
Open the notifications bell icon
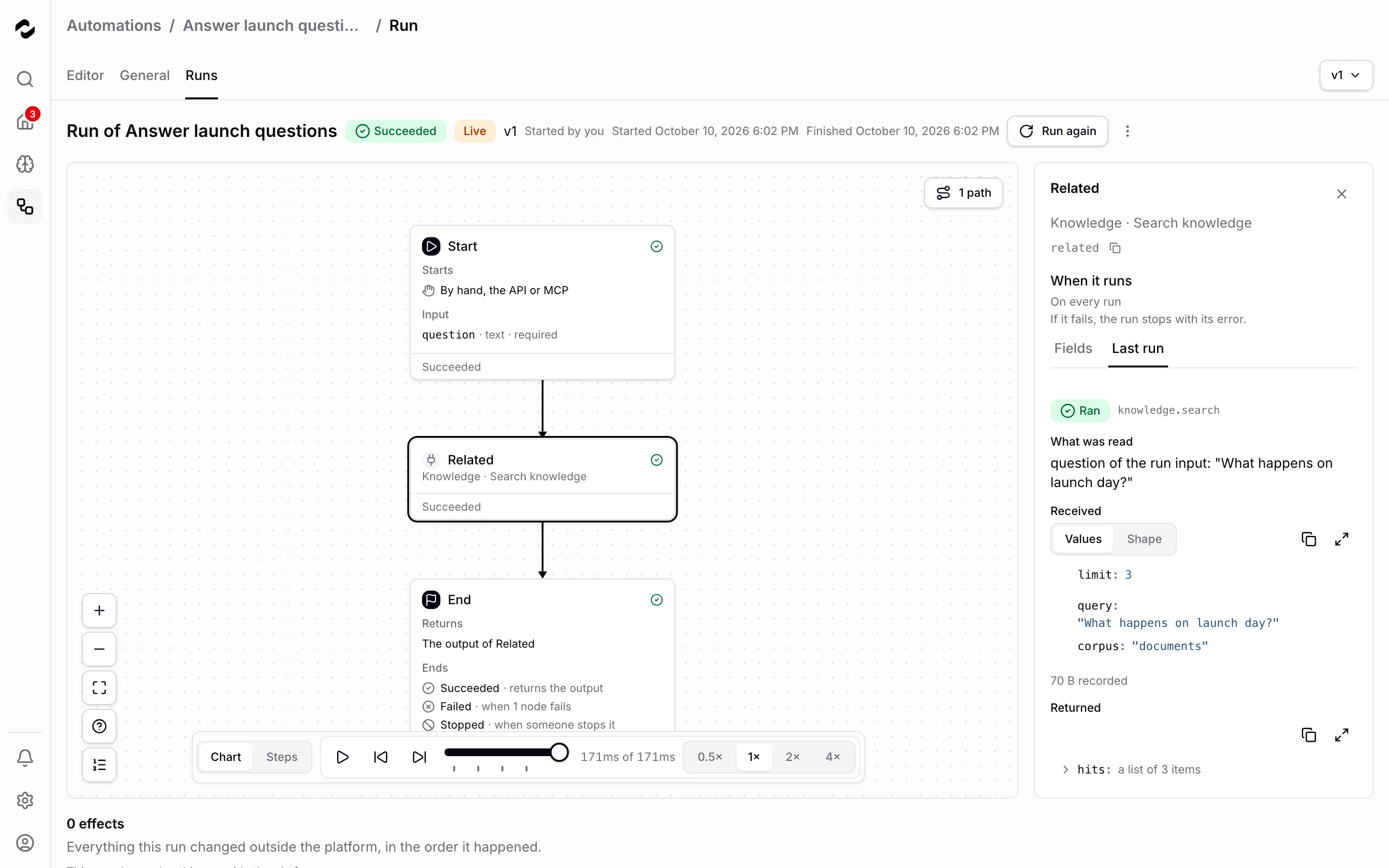25,758
